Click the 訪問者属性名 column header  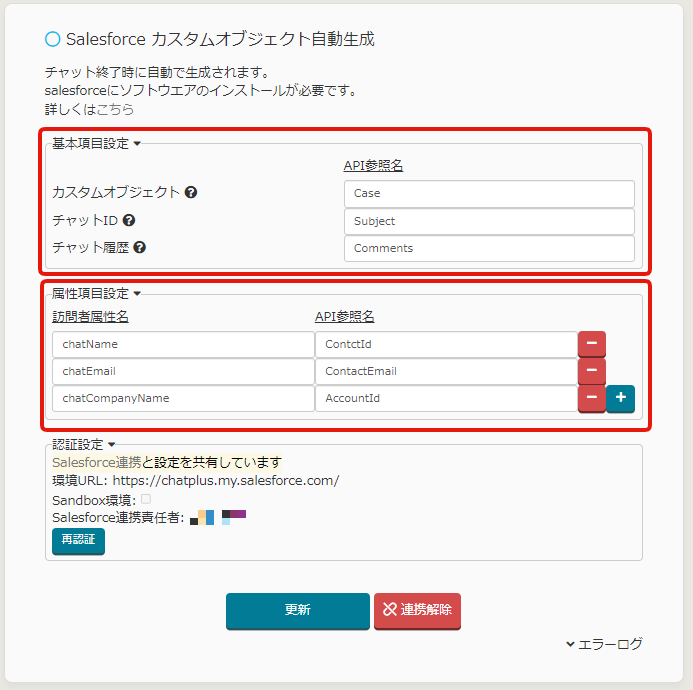pyautogui.click(x=90, y=316)
